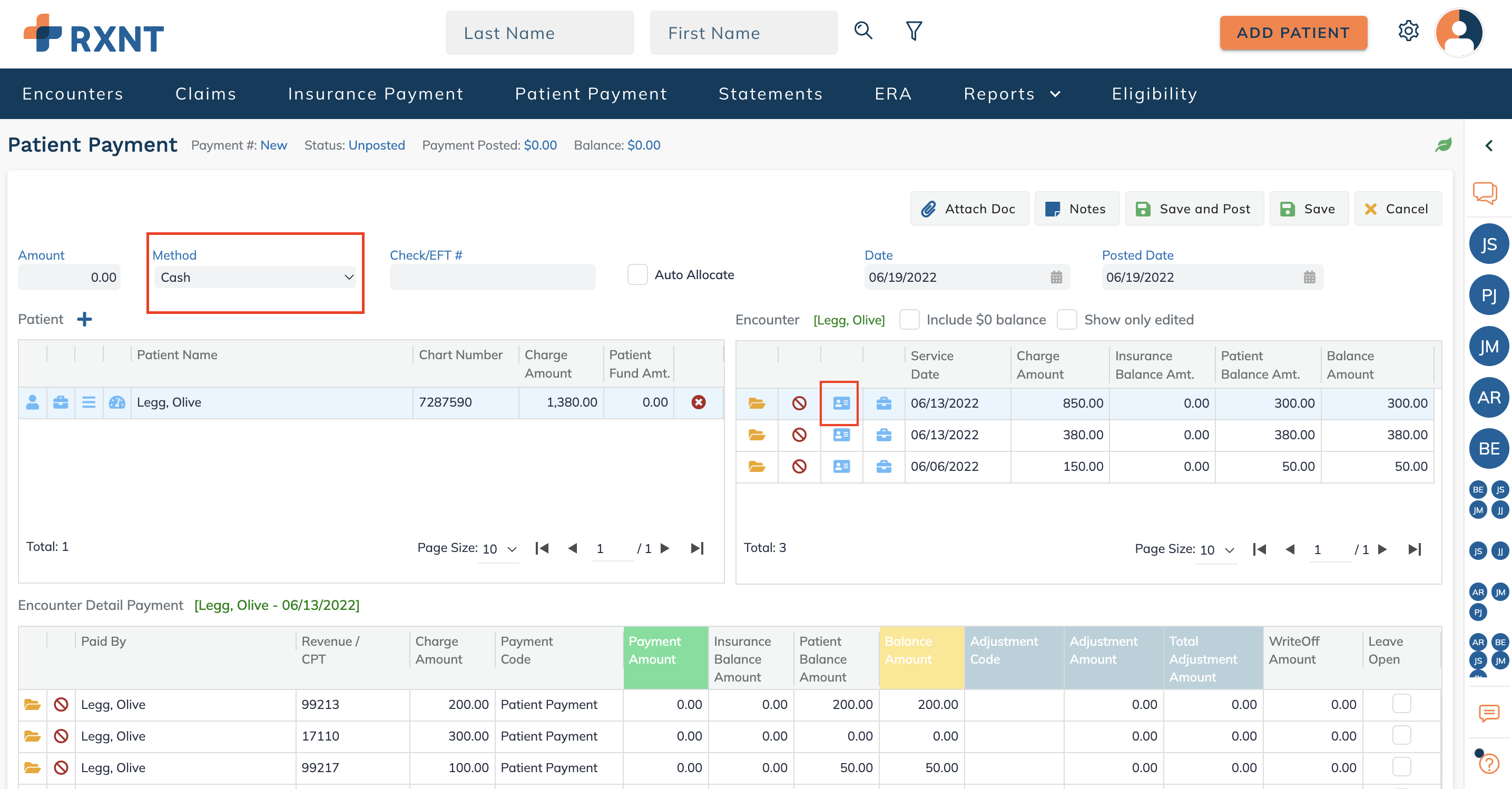1512x789 pixels.
Task: Open folder icon for 06/06/2022 encounter
Action: pos(756,466)
